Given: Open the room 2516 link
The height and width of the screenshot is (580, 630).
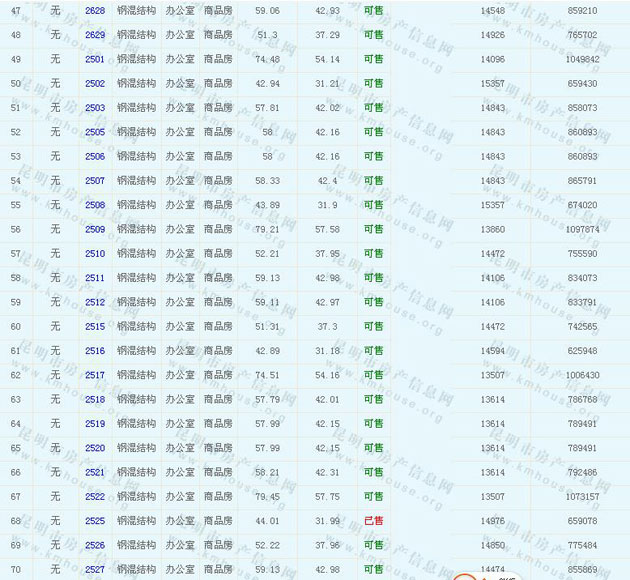Looking at the screenshot, I should coord(95,351).
